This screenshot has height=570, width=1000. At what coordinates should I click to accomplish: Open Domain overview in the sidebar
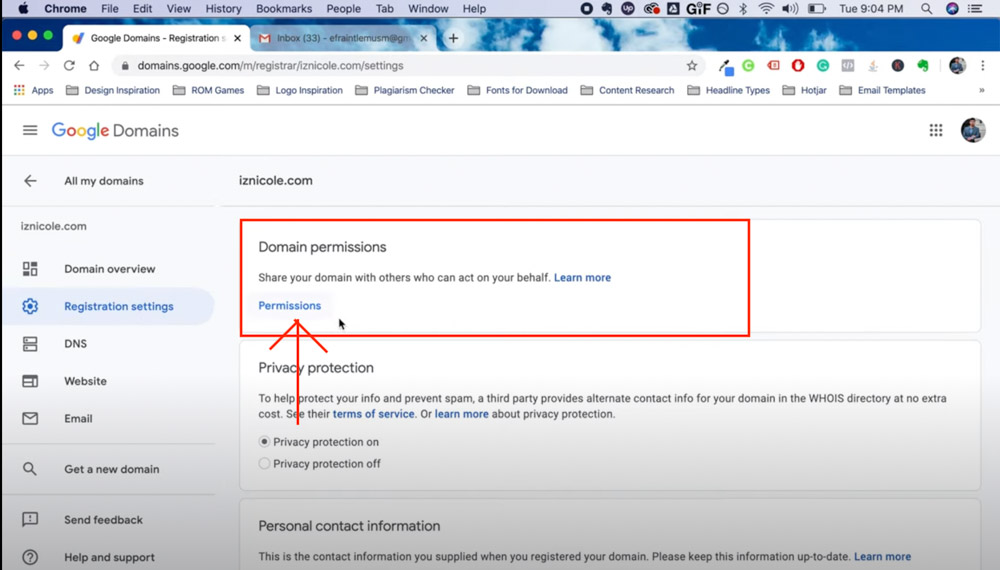click(109, 269)
